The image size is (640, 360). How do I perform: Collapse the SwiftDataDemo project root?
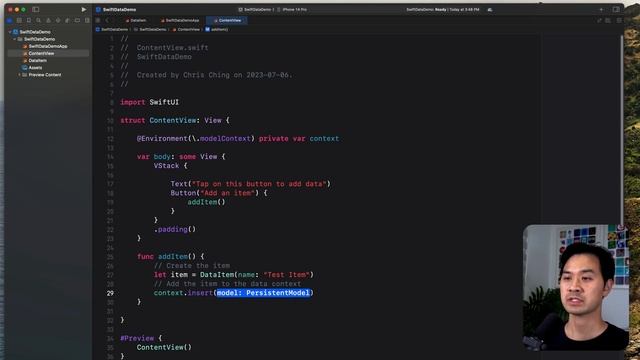[10, 32]
